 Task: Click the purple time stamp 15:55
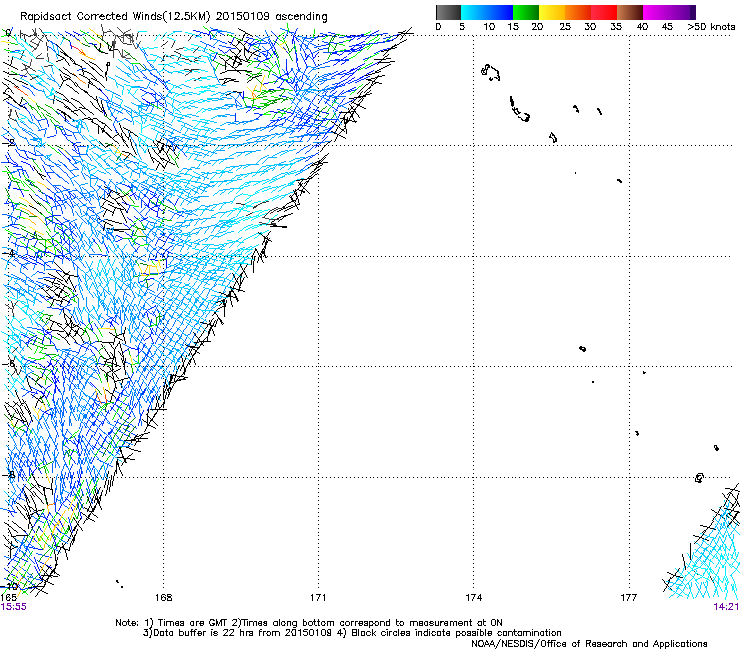pyautogui.click(x=14, y=607)
